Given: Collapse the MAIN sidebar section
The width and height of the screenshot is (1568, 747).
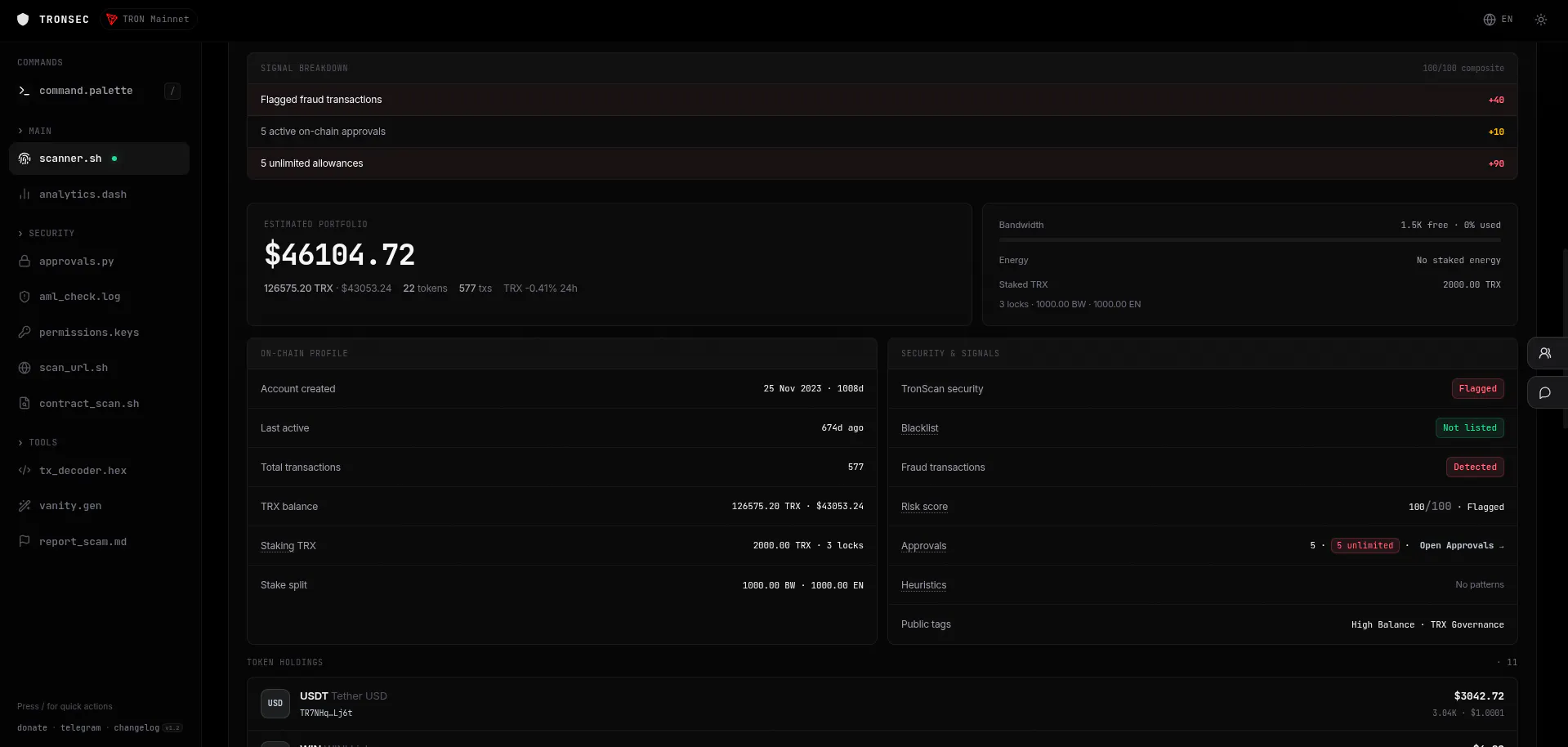Looking at the screenshot, I should pyautogui.click(x=35, y=131).
